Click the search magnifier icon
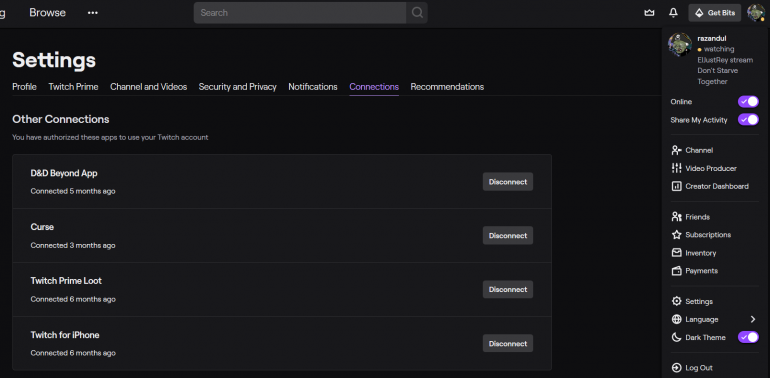This screenshot has height=378, width=770. point(417,13)
